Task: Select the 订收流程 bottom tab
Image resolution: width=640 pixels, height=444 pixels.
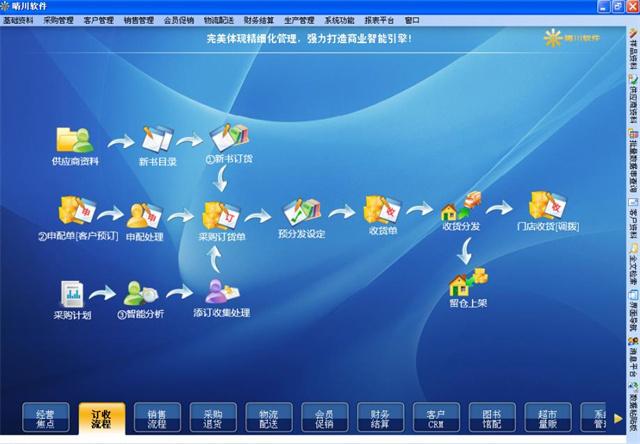Action: click(101, 418)
